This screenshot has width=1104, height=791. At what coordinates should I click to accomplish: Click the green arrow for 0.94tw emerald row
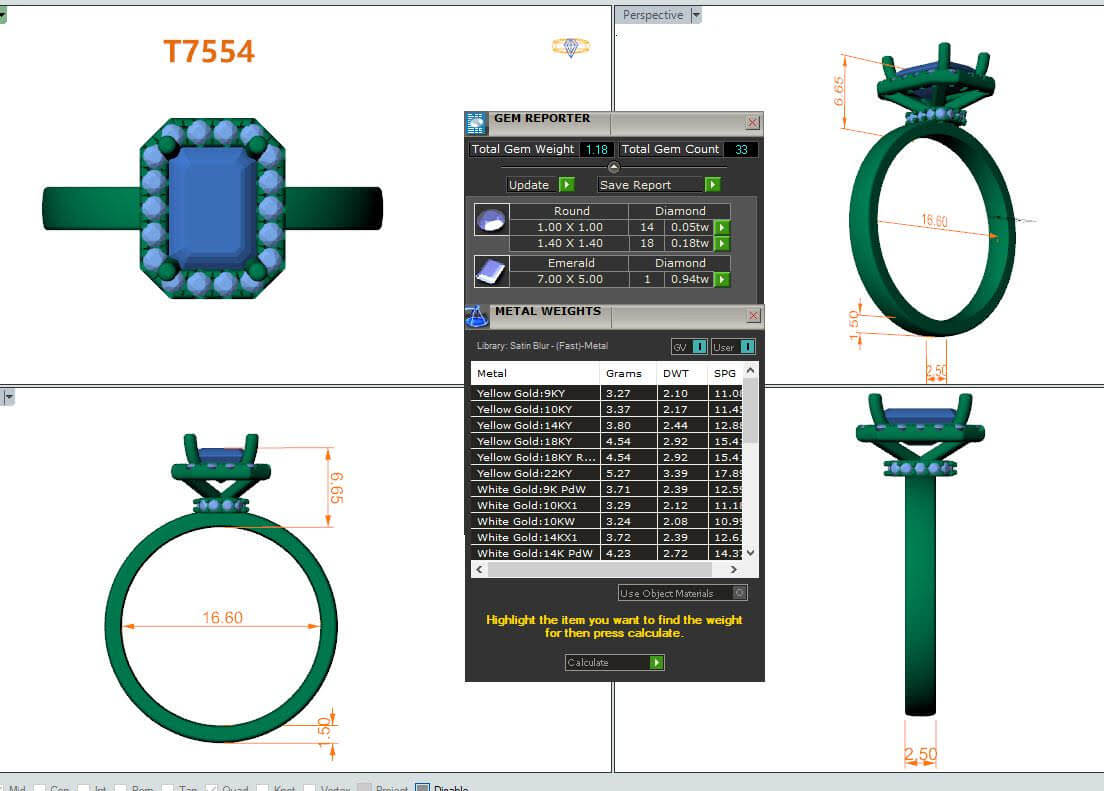(x=721, y=280)
